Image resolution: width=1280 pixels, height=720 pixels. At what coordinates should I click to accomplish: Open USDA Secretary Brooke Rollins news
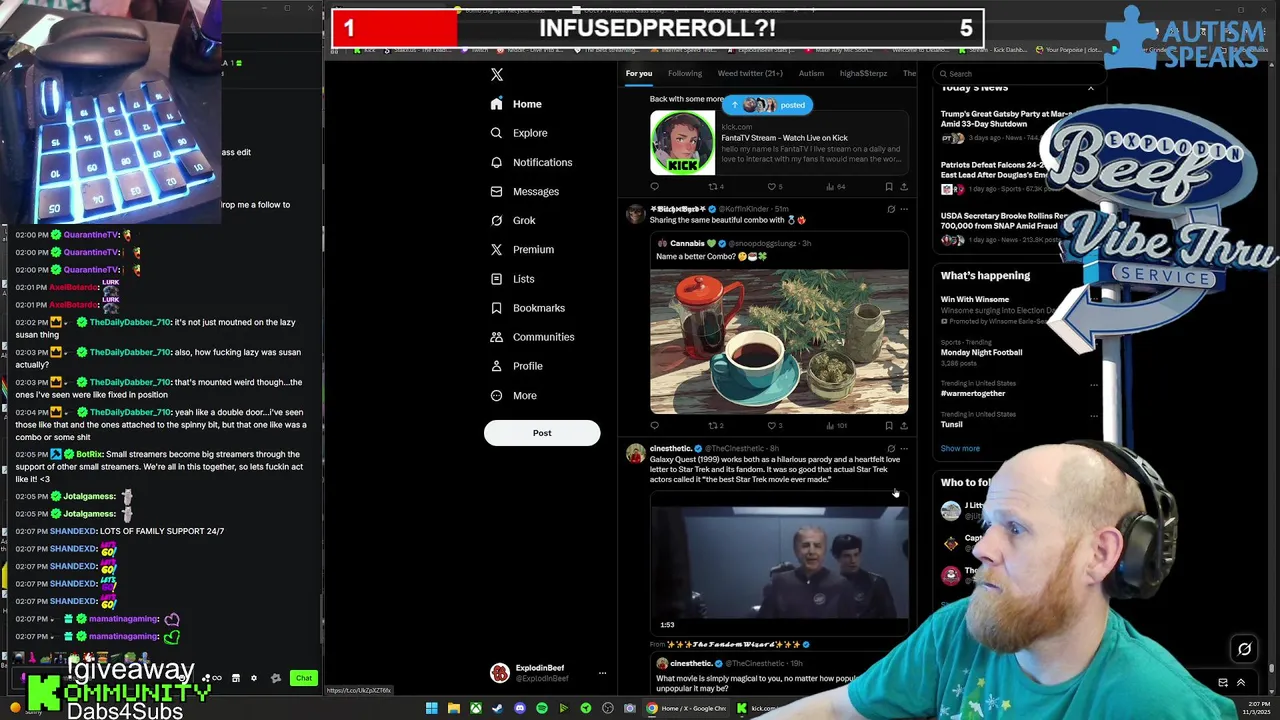[x=1005, y=227]
